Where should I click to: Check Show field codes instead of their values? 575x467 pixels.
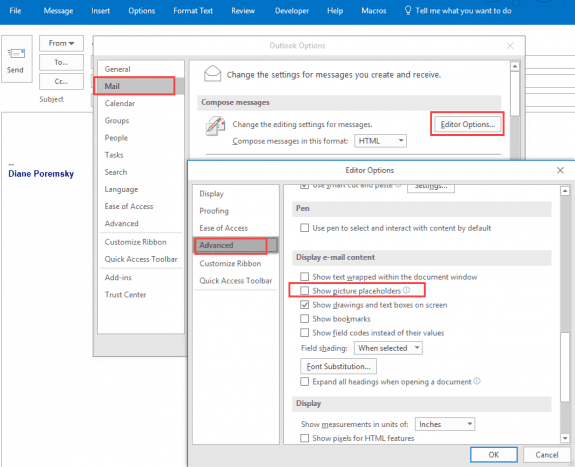coord(304,332)
